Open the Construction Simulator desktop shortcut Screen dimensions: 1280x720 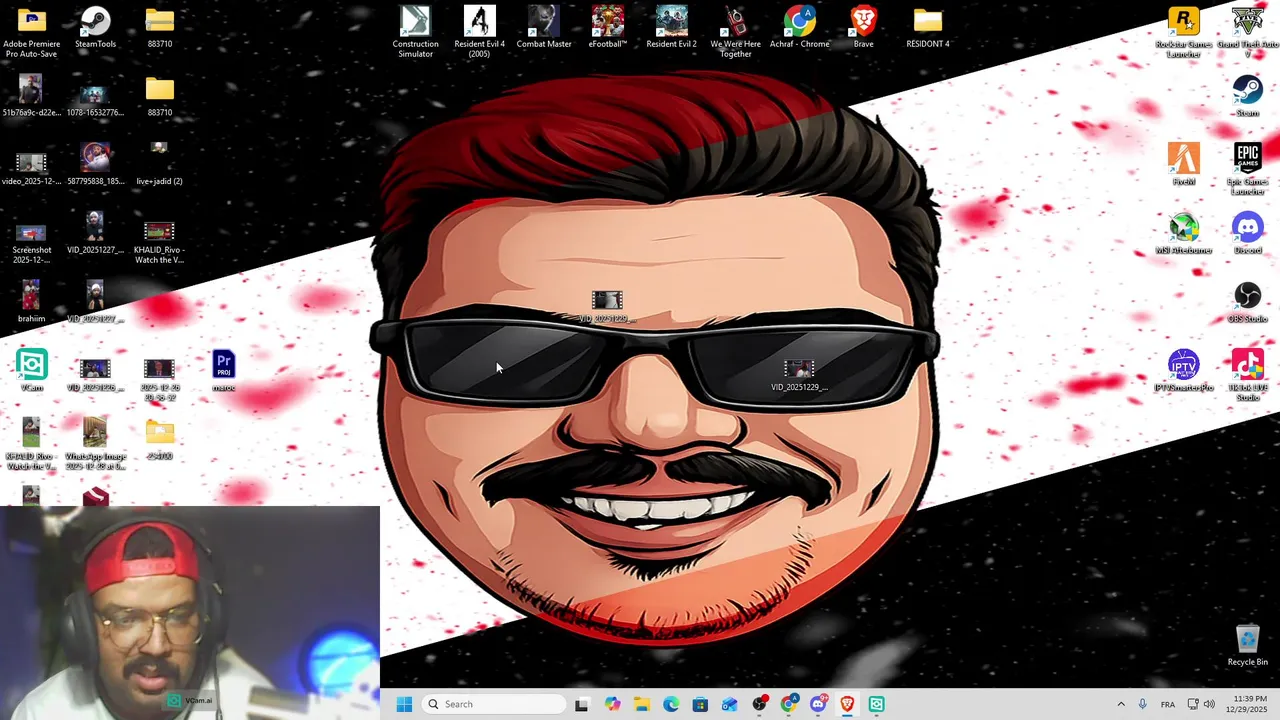coord(415,32)
